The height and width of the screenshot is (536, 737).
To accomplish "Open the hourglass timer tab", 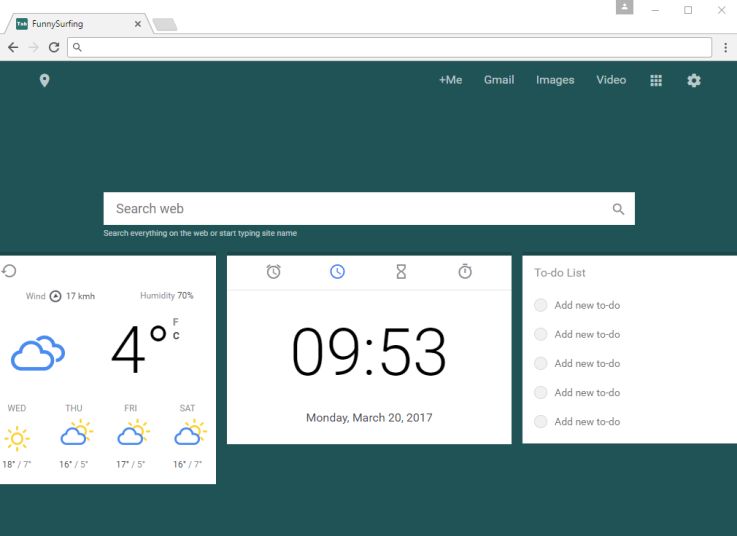I will (x=401, y=271).
